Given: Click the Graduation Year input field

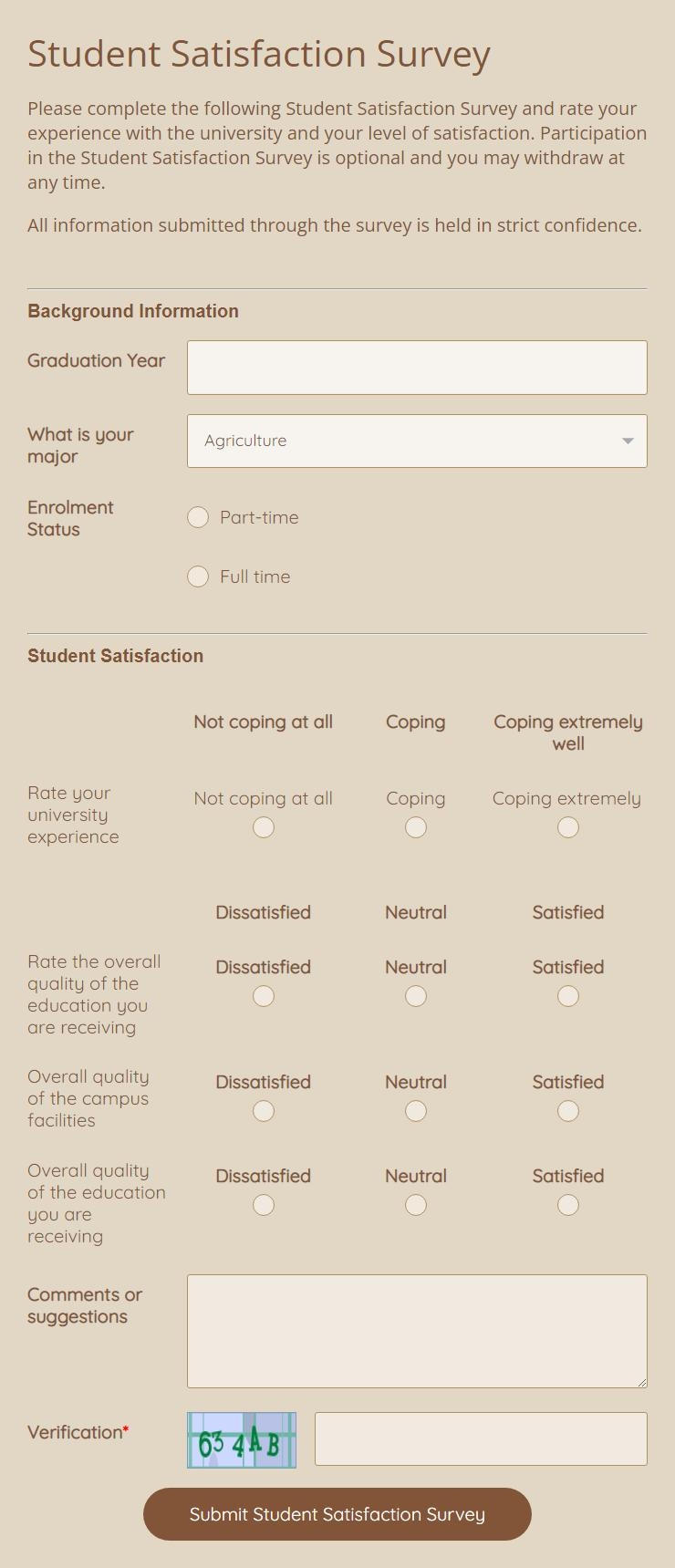Looking at the screenshot, I should click(417, 367).
